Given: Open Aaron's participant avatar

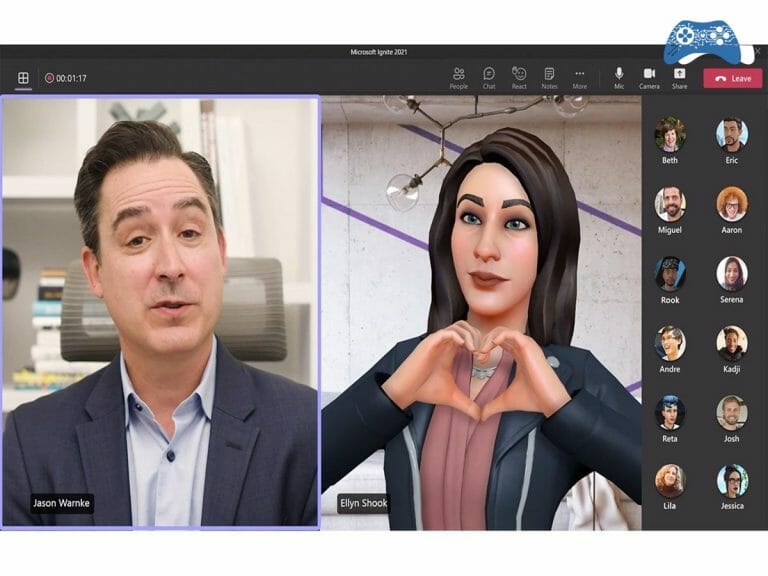Looking at the screenshot, I should tap(731, 204).
